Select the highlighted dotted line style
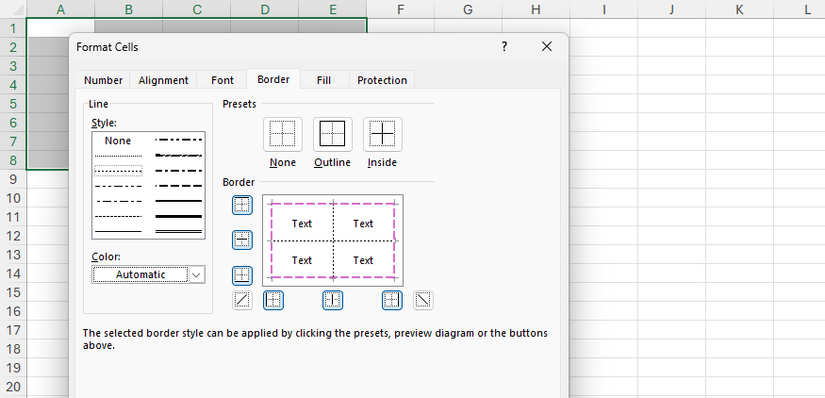 [118, 171]
